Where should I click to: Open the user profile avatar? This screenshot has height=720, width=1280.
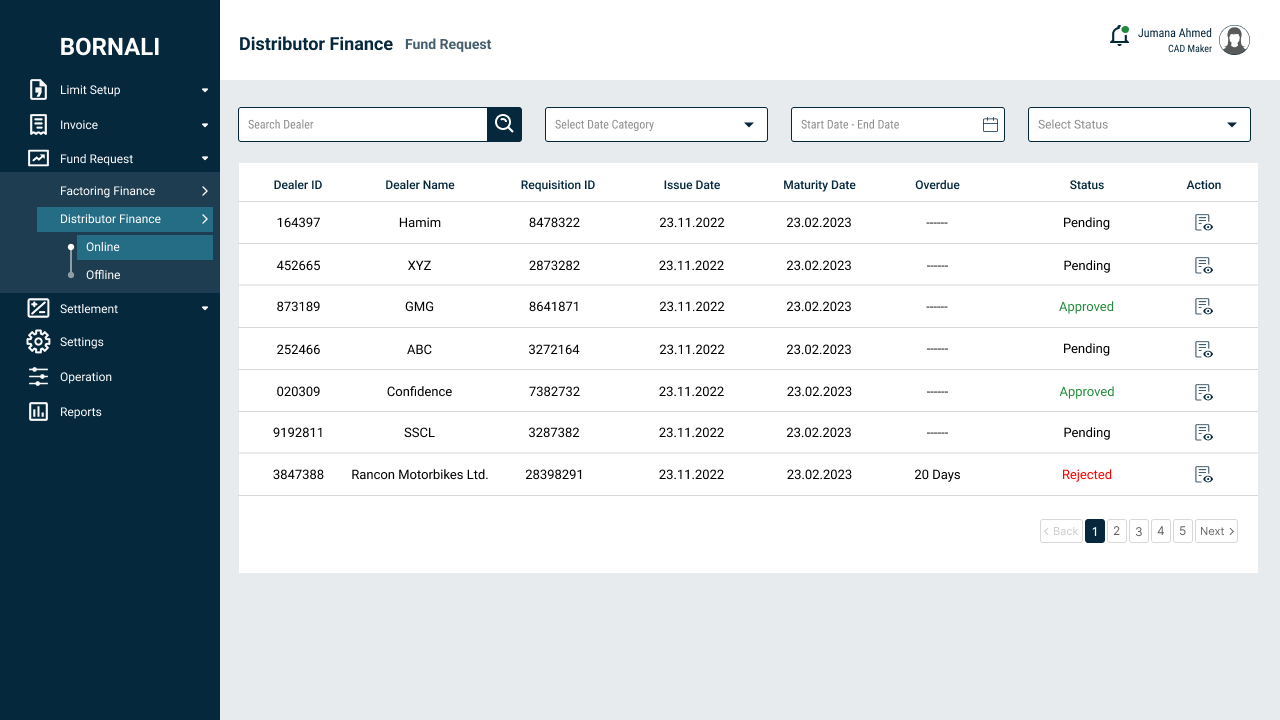tap(1235, 40)
